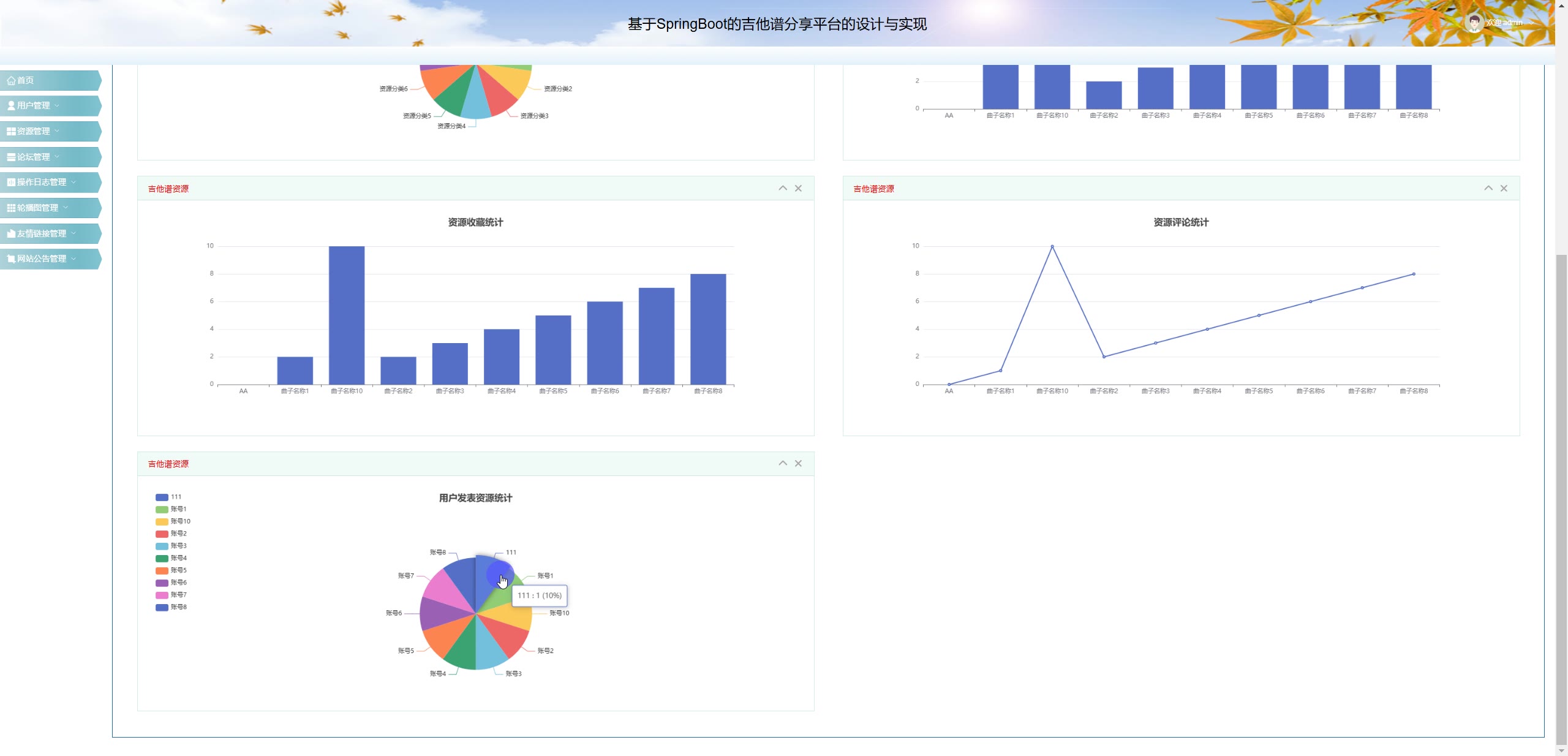1568x756 pixels.
Task: Click the link icon in 友情链接管理
Action: pyautogui.click(x=11, y=233)
